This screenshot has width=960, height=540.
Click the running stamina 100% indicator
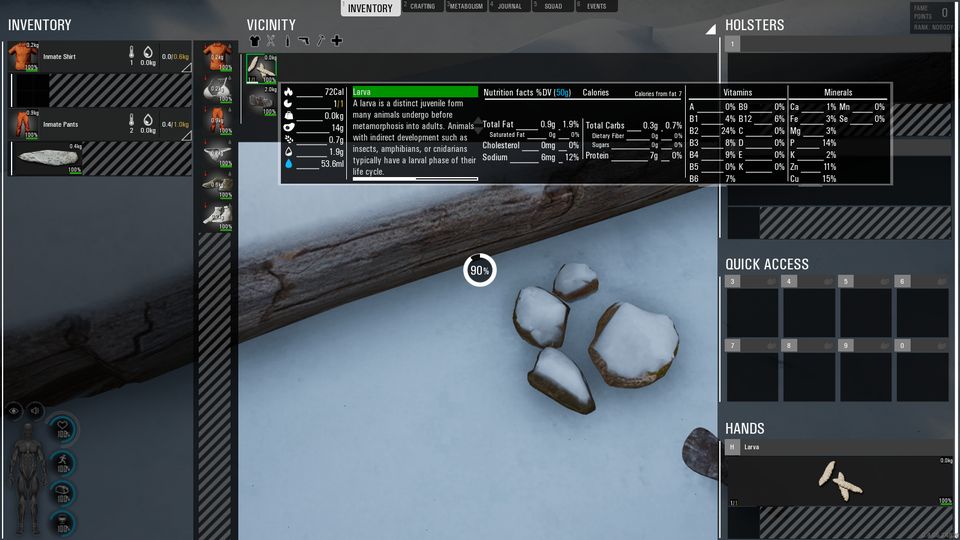[x=62, y=462]
